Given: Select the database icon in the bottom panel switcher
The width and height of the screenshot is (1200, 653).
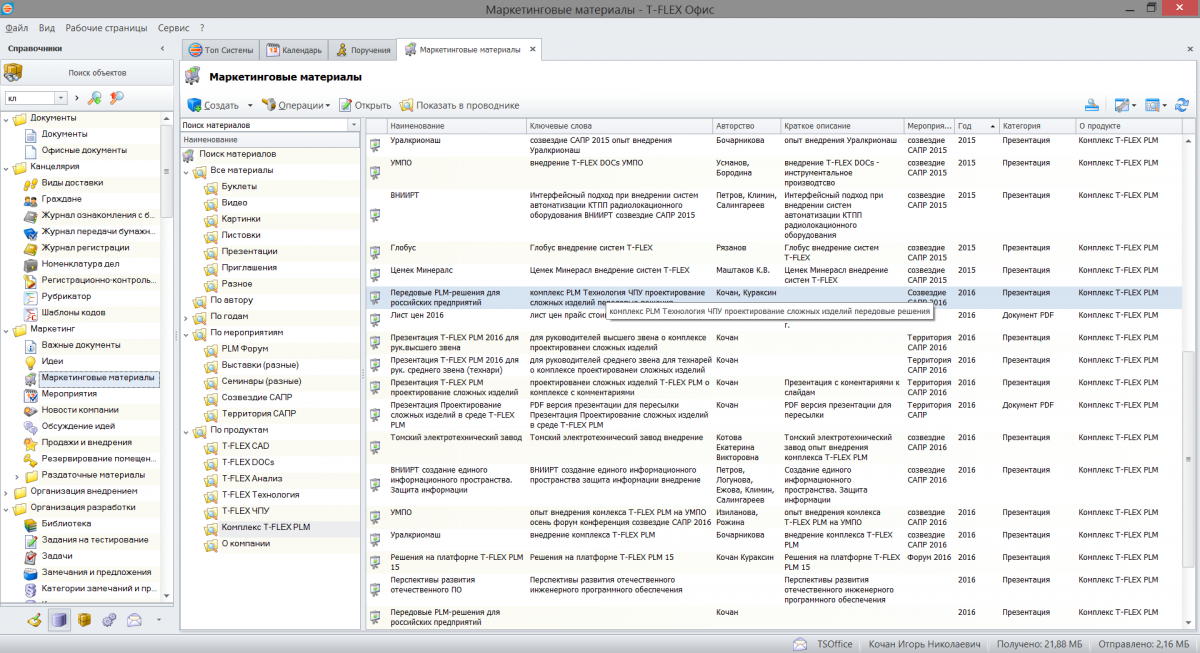Looking at the screenshot, I should 58,620.
